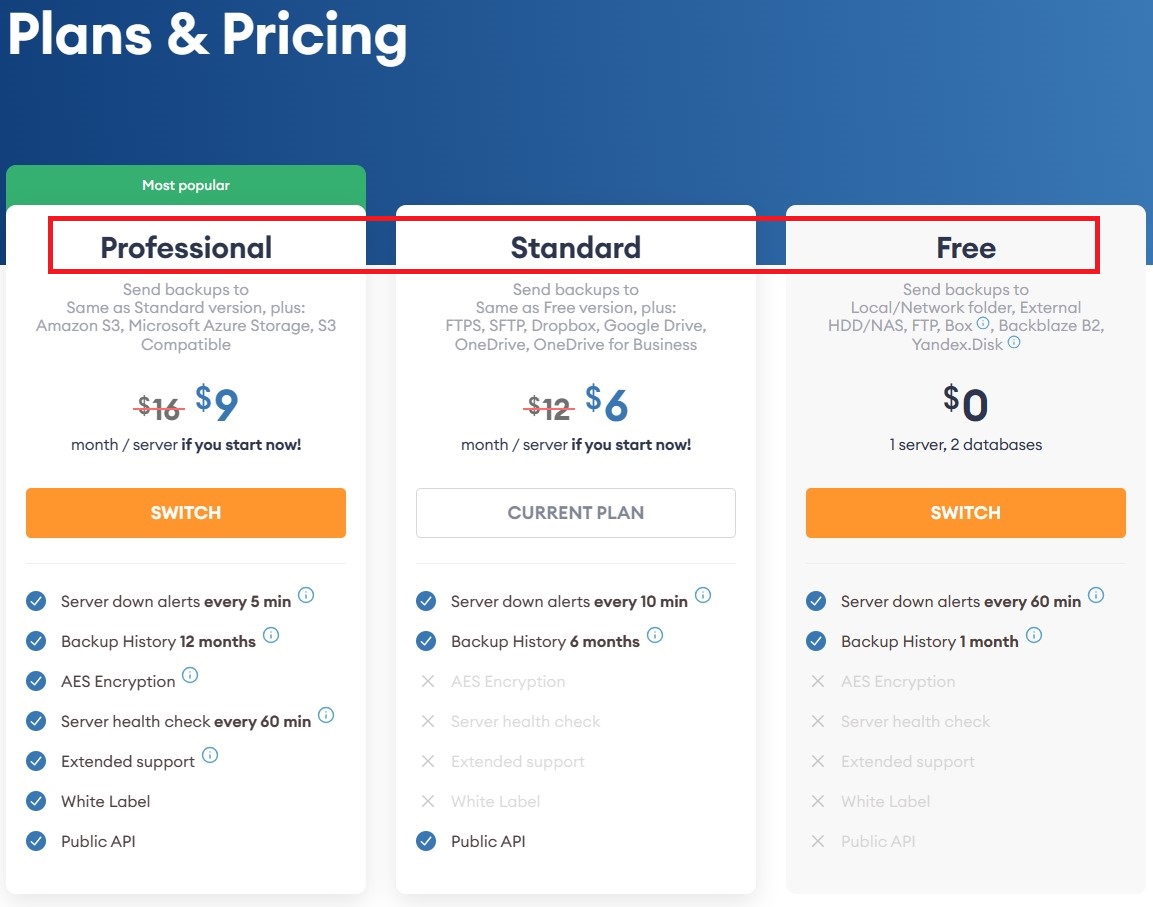Click SWITCH on the Free plan
The image size is (1153, 907).
coord(966,512)
